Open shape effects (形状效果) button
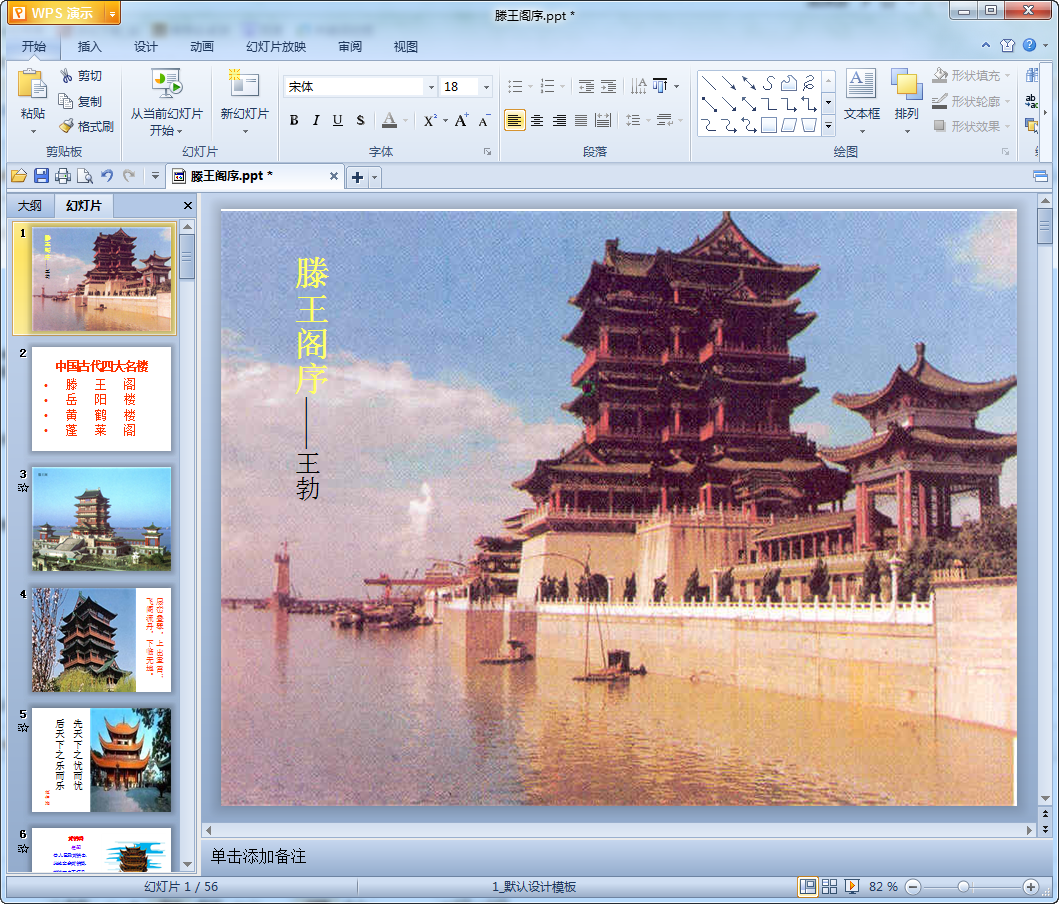The image size is (1059, 904). pyautogui.click(x=972, y=126)
